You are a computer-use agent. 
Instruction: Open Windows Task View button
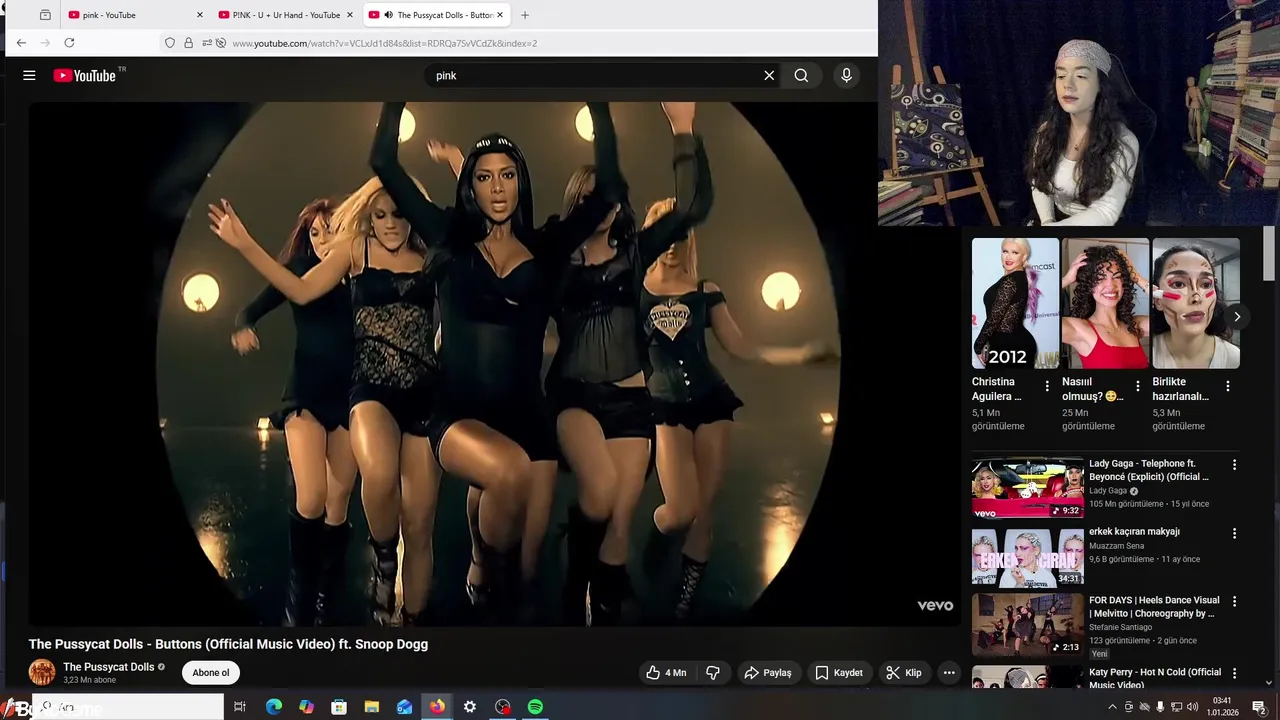(x=240, y=707)
